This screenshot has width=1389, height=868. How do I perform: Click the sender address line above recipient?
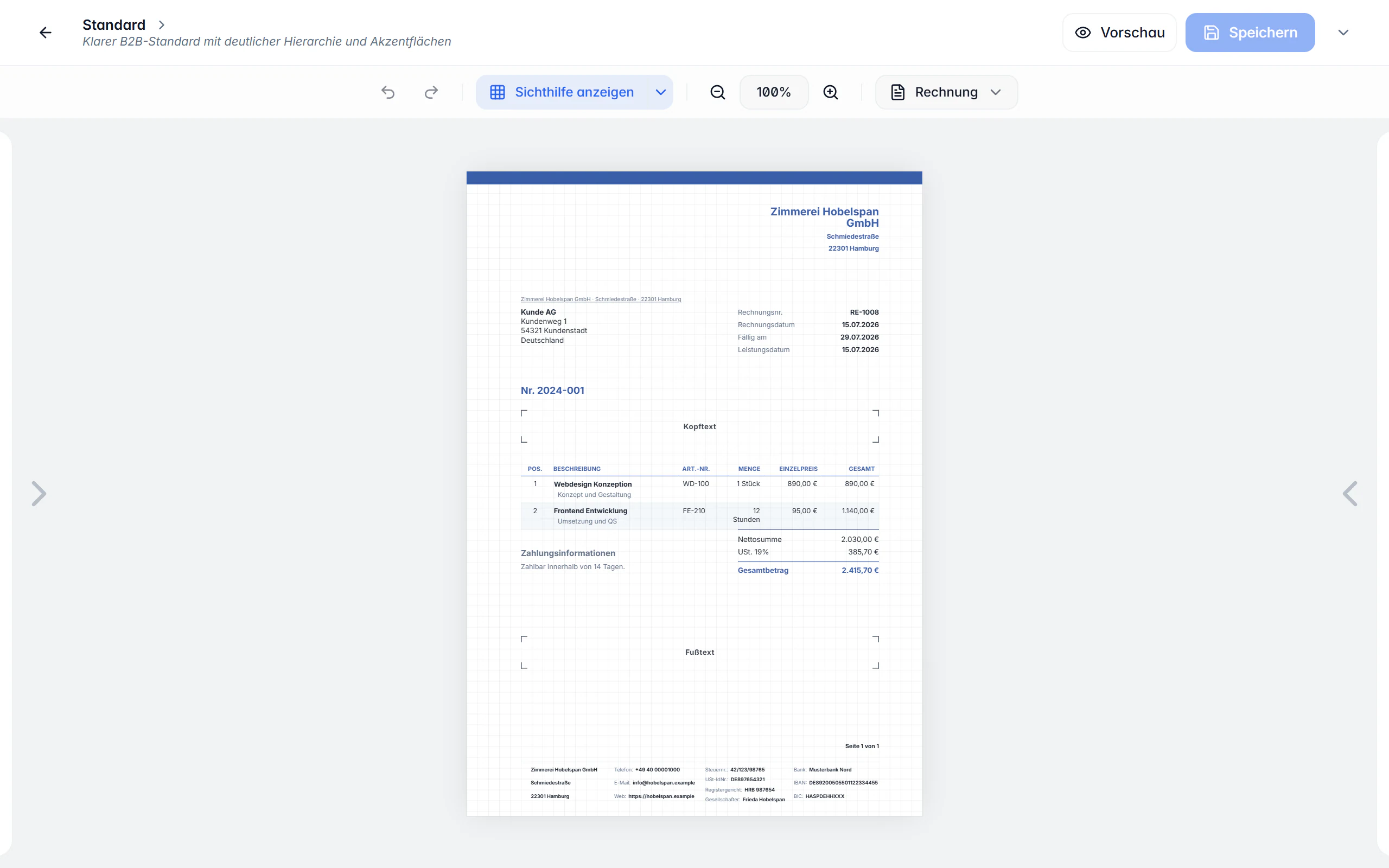click(x=601, y=299)
